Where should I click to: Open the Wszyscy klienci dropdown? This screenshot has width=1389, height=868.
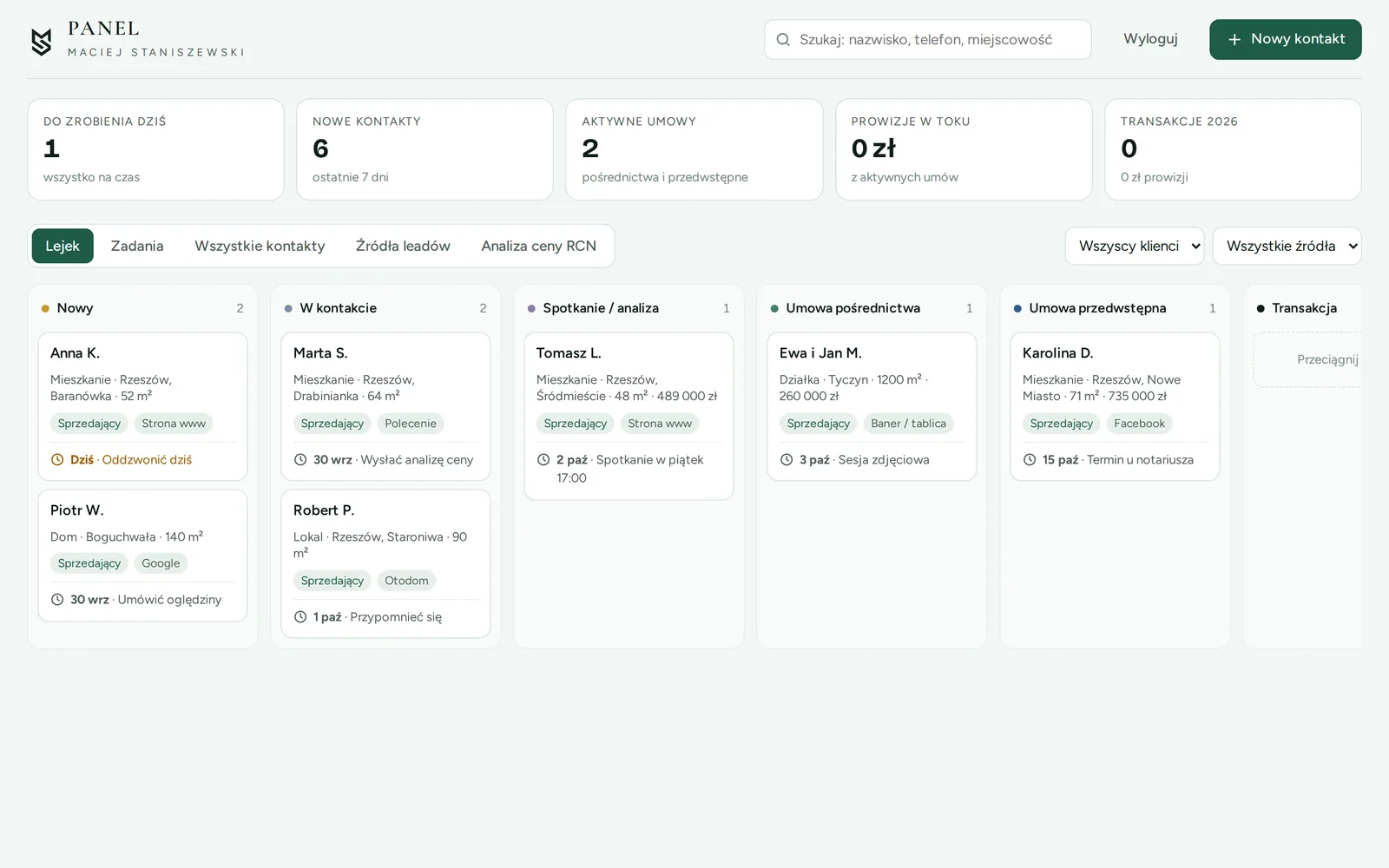pos(1135,246)
